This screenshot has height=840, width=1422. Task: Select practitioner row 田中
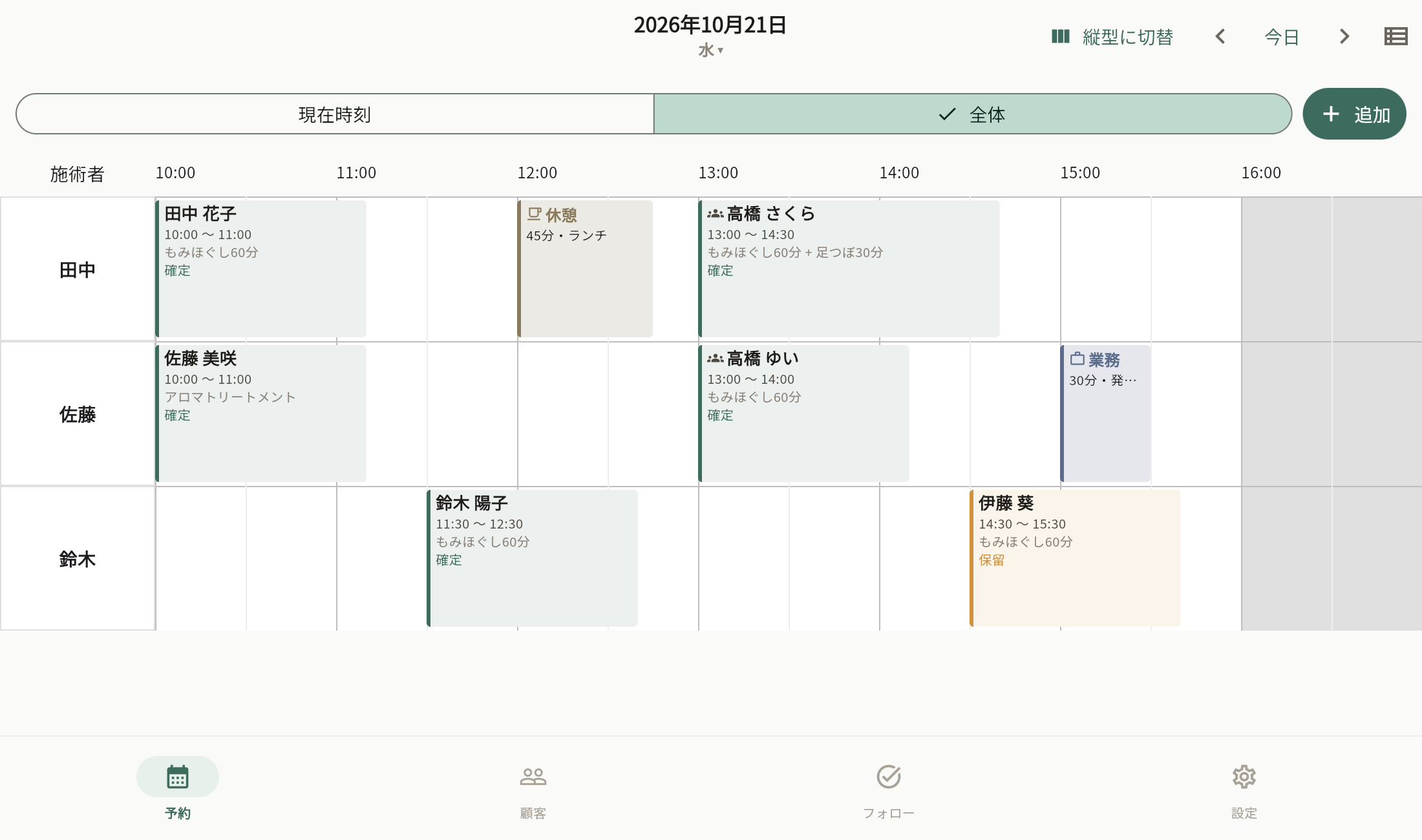click(78, 269)
